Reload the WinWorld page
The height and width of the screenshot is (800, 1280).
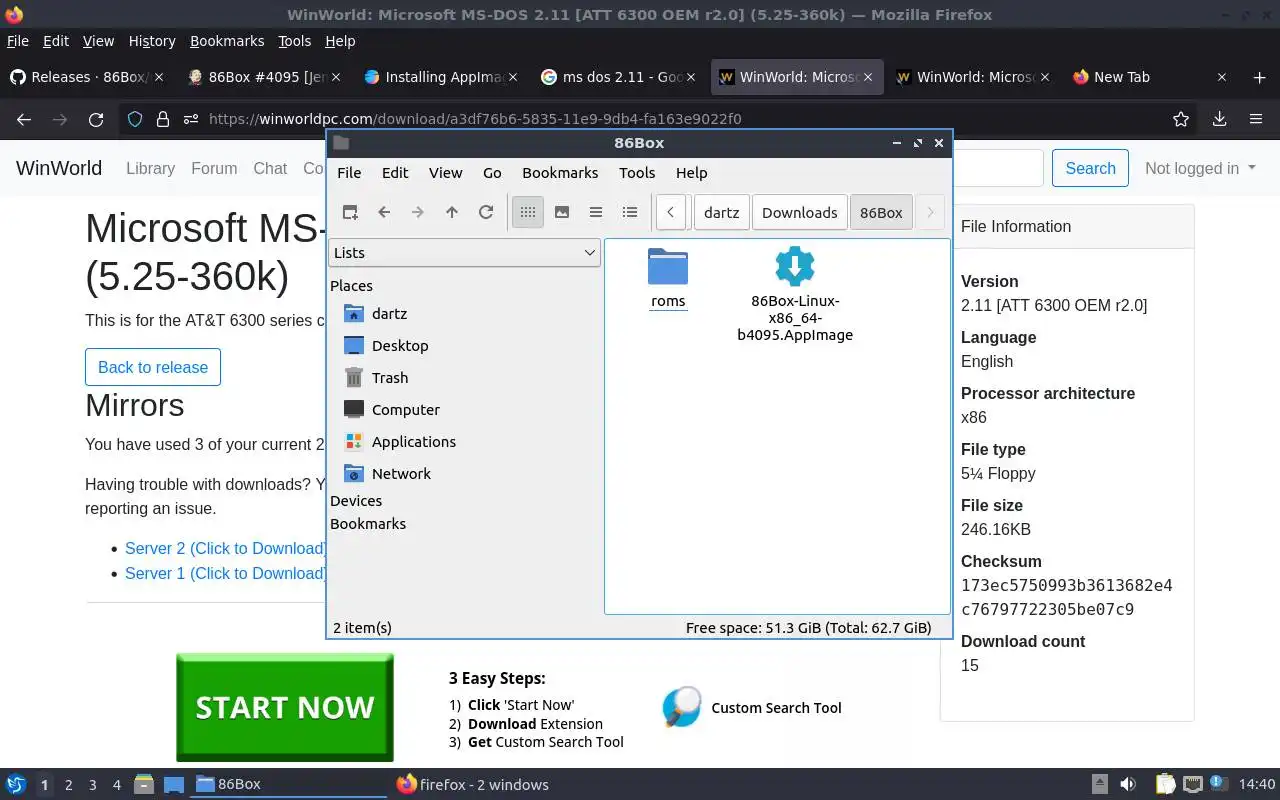pos(96,119)
